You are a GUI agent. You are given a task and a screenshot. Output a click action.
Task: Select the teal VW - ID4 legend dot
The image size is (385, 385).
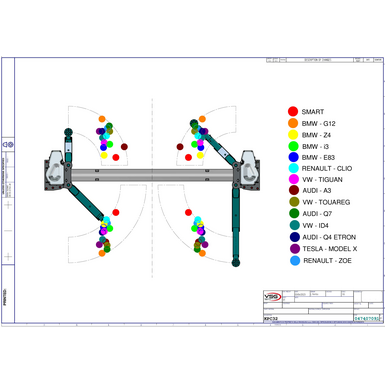pos(295,225)
